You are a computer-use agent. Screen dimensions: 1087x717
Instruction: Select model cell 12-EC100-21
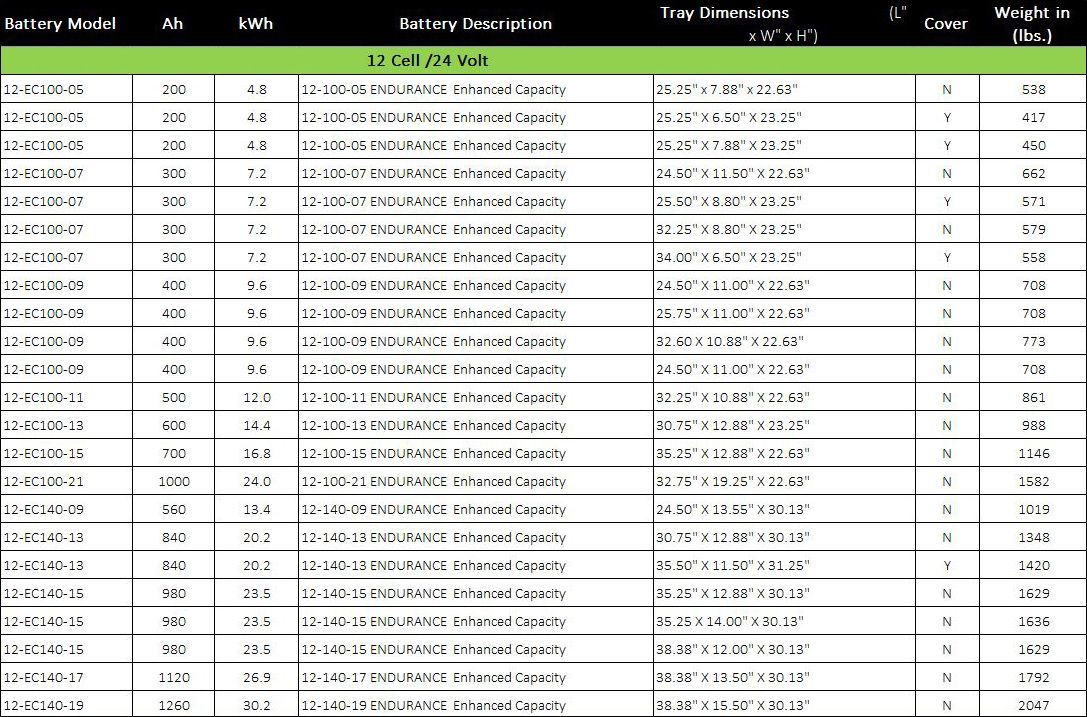click(67, 481)
